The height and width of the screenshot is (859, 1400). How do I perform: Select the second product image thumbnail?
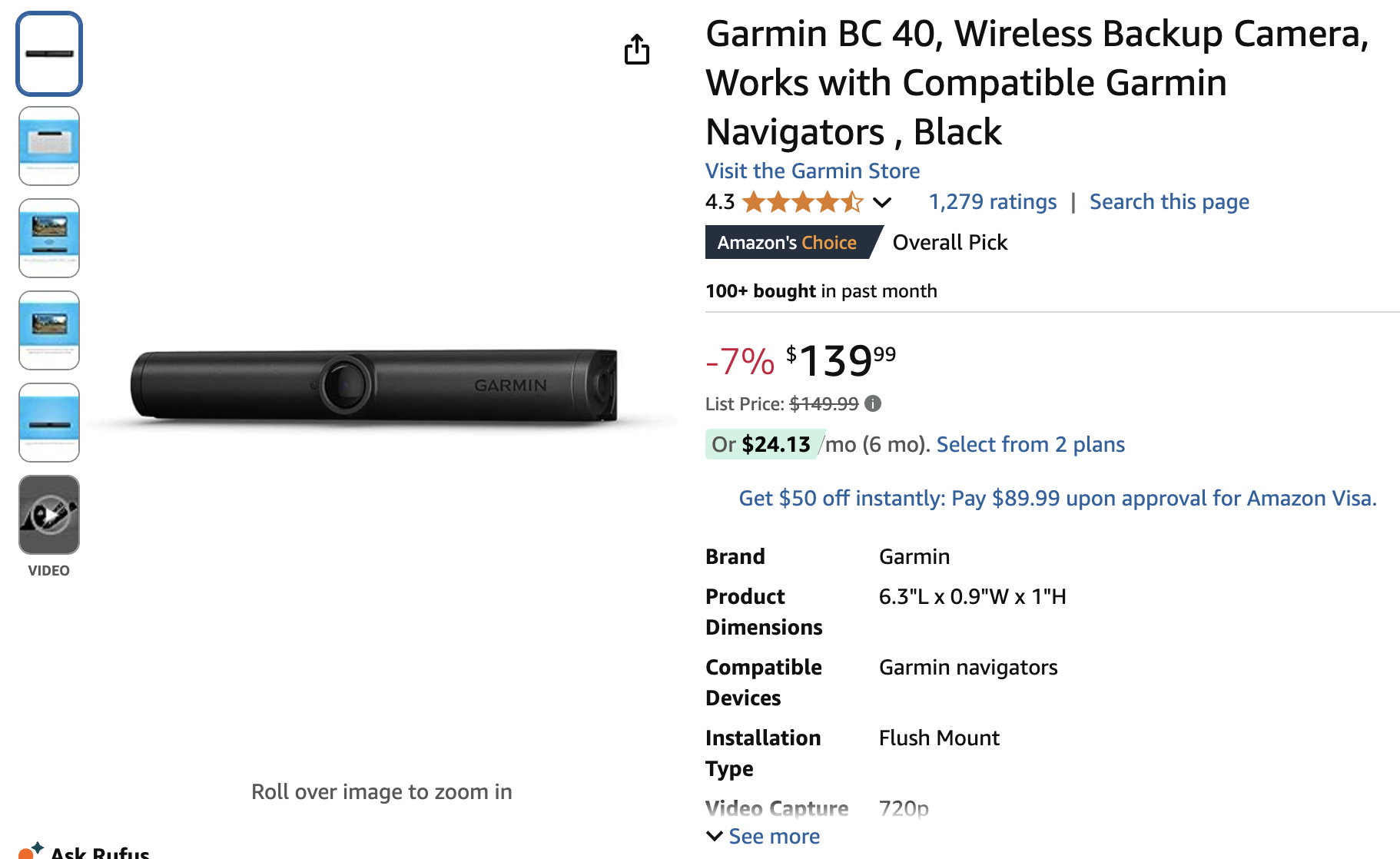click(x=49, y=146)
